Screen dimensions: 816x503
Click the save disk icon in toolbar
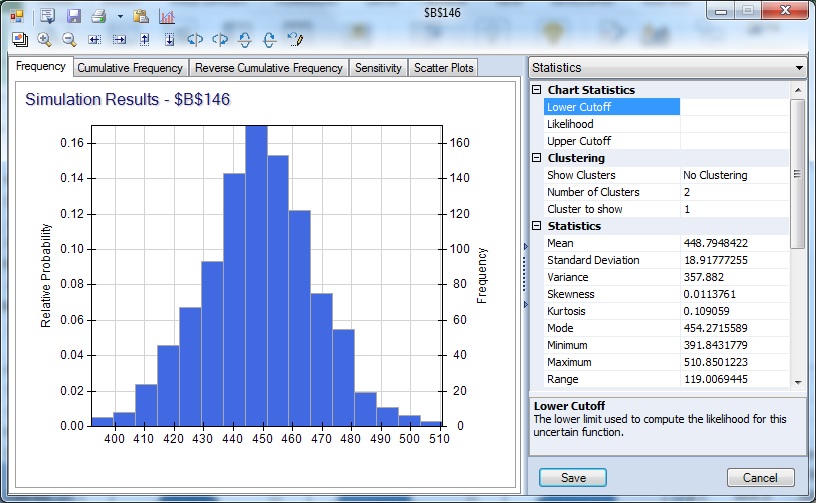click(x=73, y=17)
